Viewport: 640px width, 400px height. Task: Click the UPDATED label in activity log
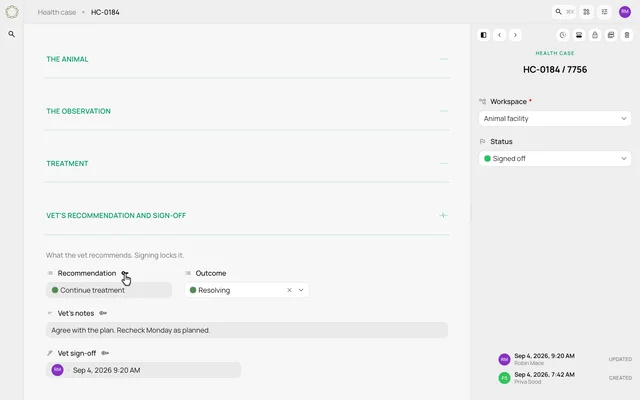[x=620, y=360]
